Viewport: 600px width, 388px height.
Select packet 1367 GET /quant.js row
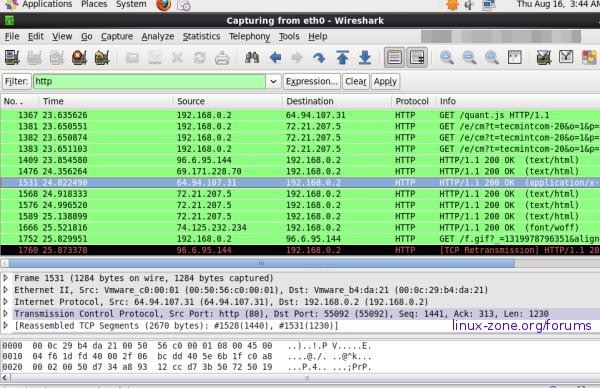click(x=300, y=115)
